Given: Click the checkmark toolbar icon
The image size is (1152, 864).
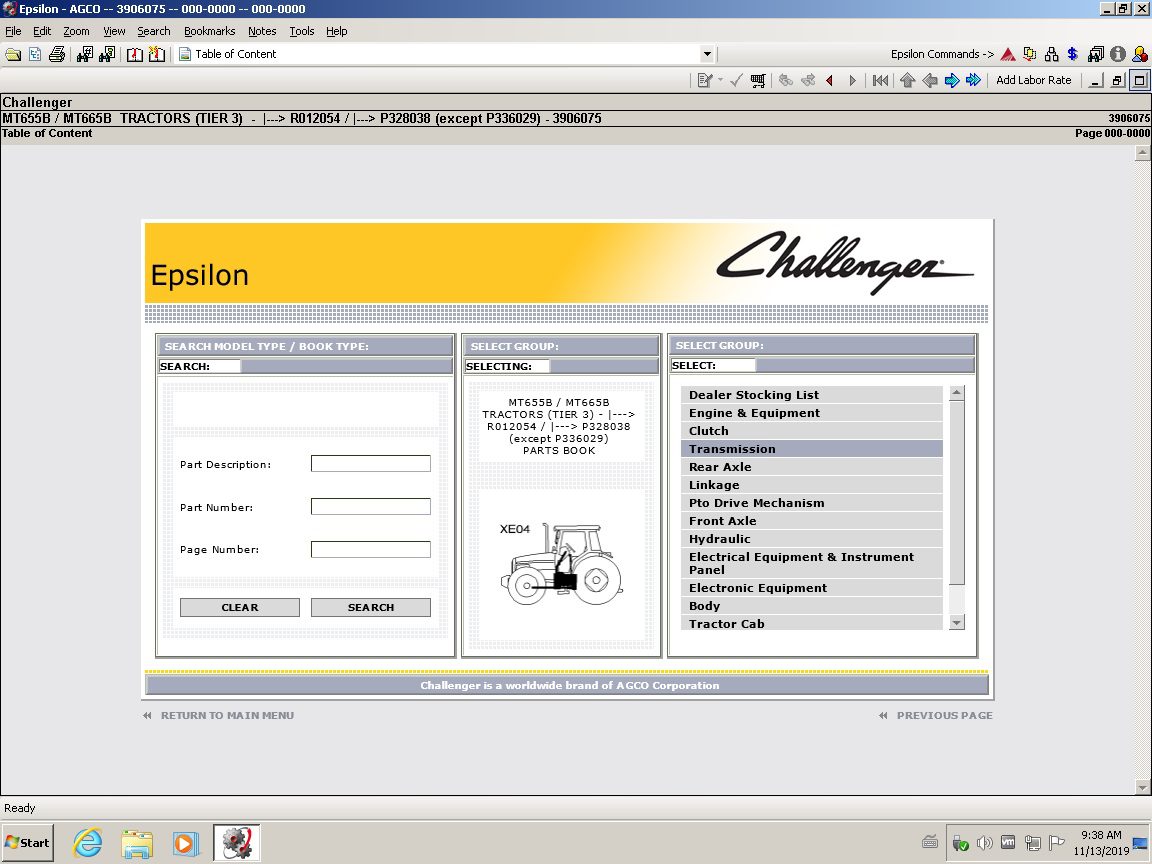Looking at the screenshot, I should 736,81.
